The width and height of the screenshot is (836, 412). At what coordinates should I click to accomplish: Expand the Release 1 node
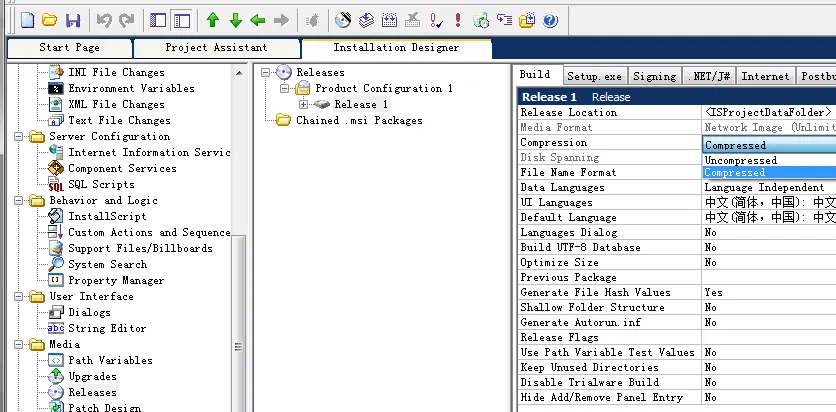tap(303, 104)
